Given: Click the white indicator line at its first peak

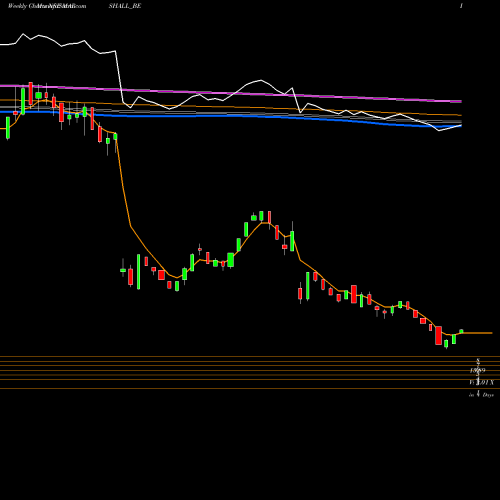Looking at the screenshot, I should pos(23,34).
